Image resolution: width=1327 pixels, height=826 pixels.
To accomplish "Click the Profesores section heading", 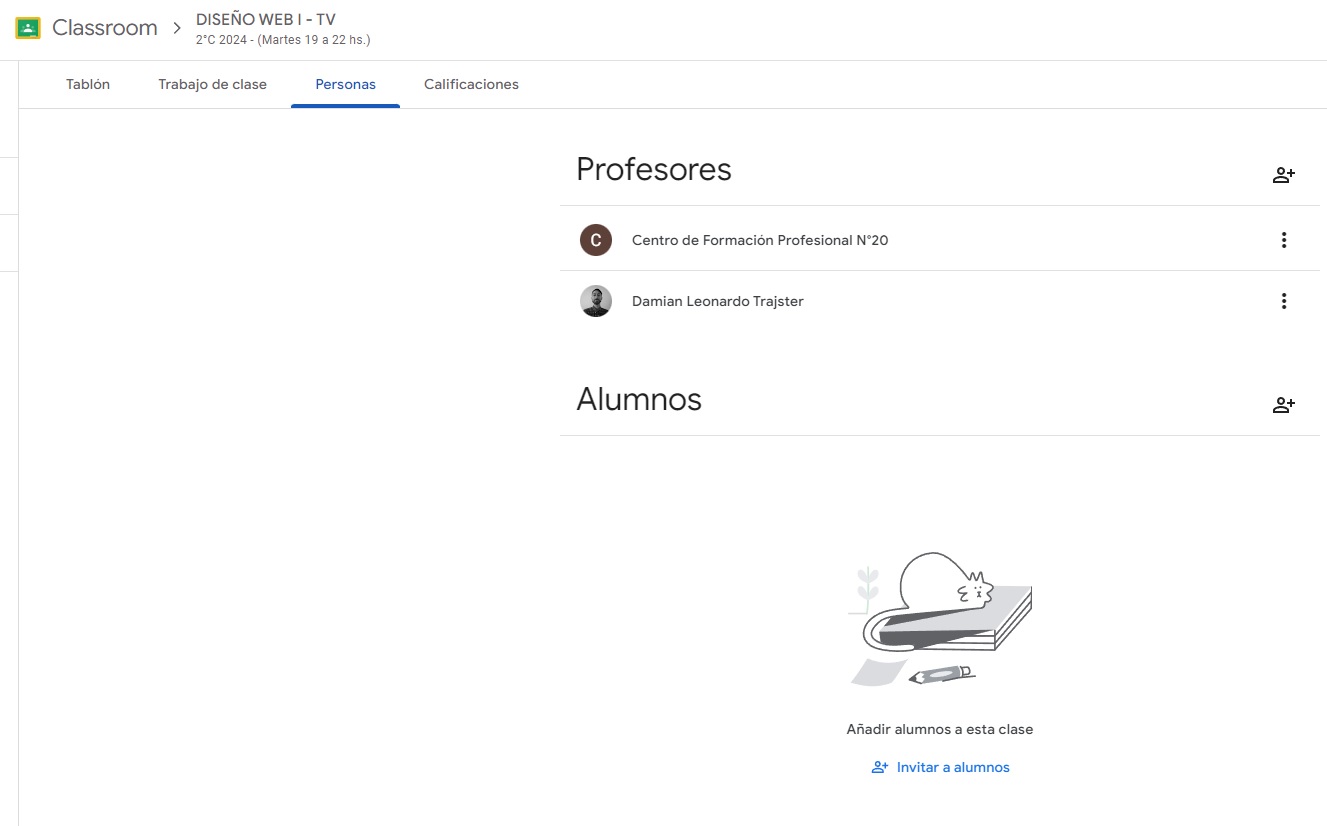I will pyautogui.click(x=654, y=169).
